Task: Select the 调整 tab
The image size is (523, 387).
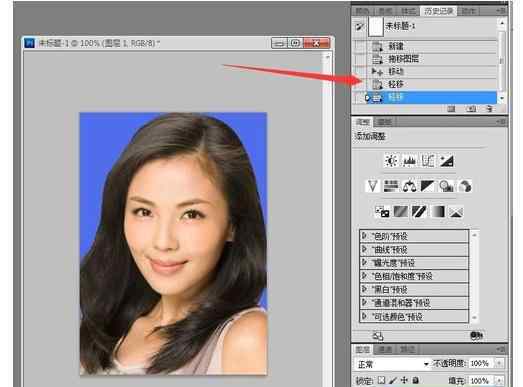Action: pos(363,122)
